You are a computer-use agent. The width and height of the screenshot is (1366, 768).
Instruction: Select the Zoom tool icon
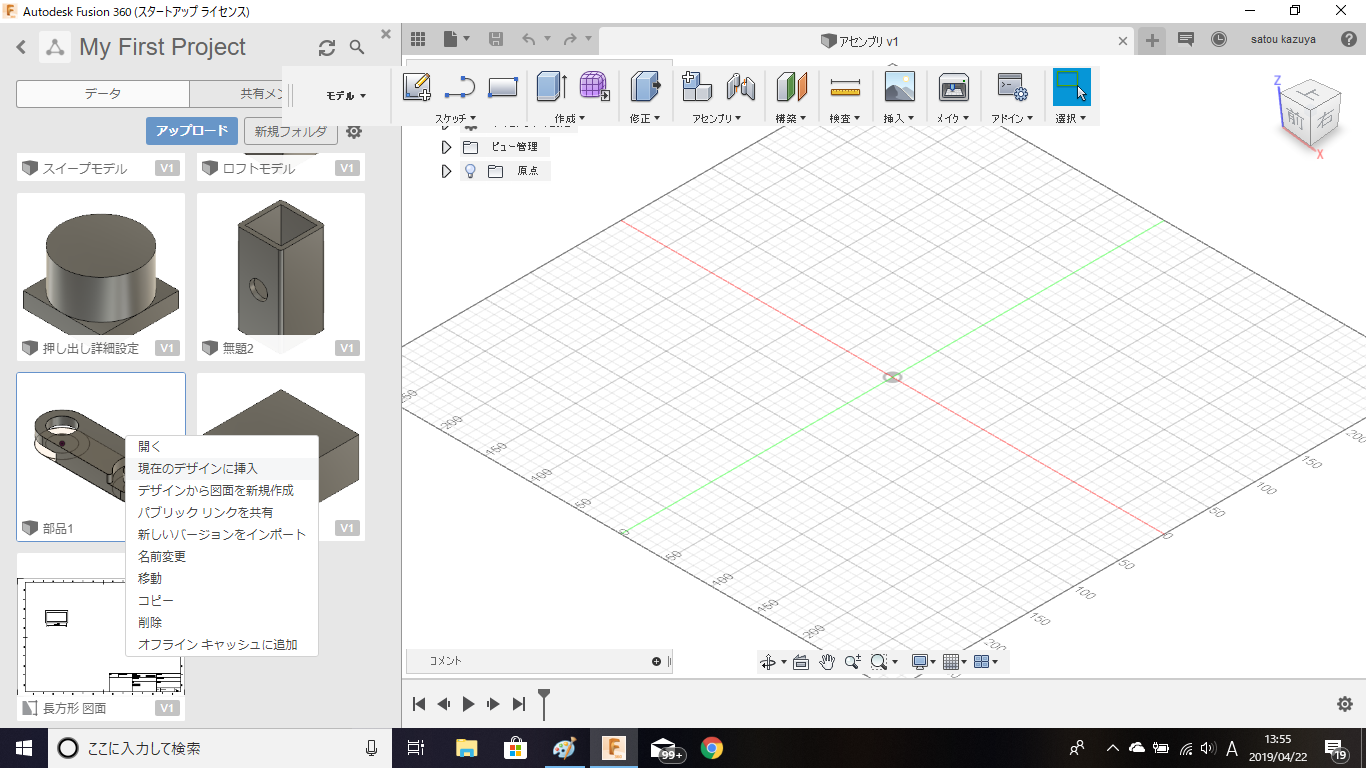pyautogui.click(x=852, y=661)
